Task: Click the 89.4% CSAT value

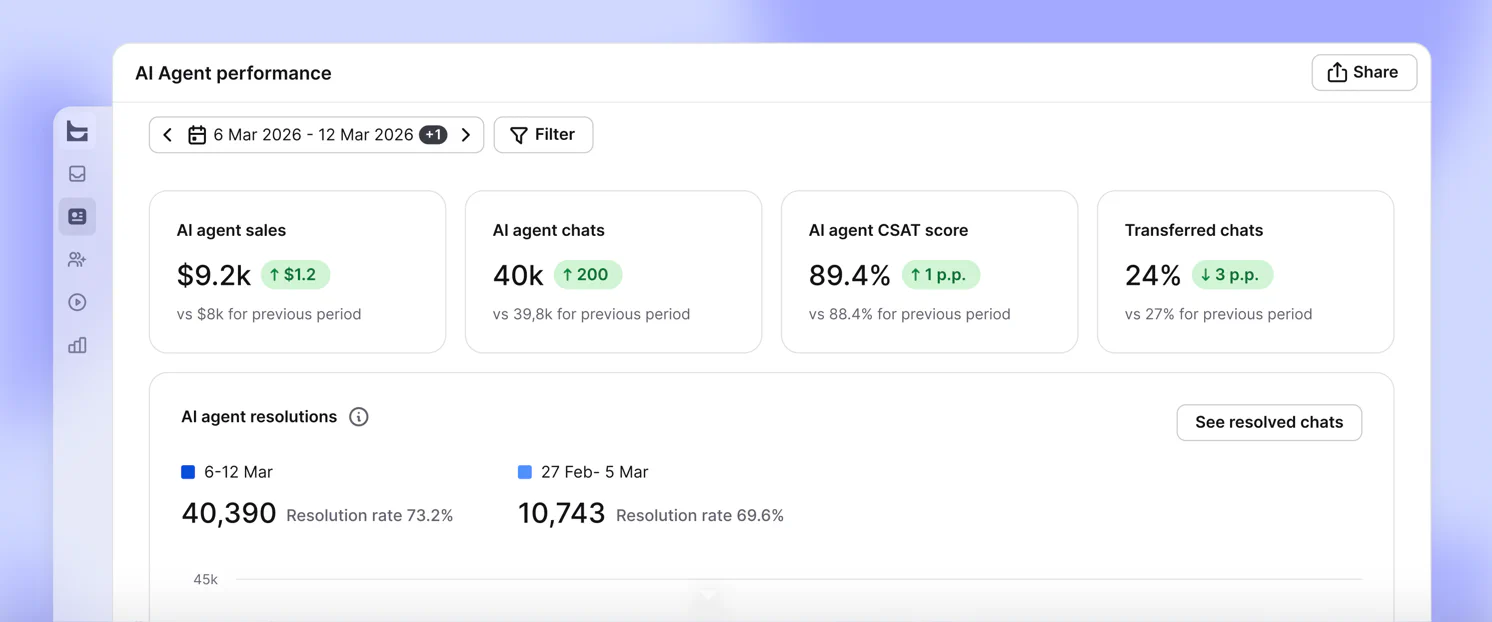Action: pyautogui.click(x=850, y=275)
